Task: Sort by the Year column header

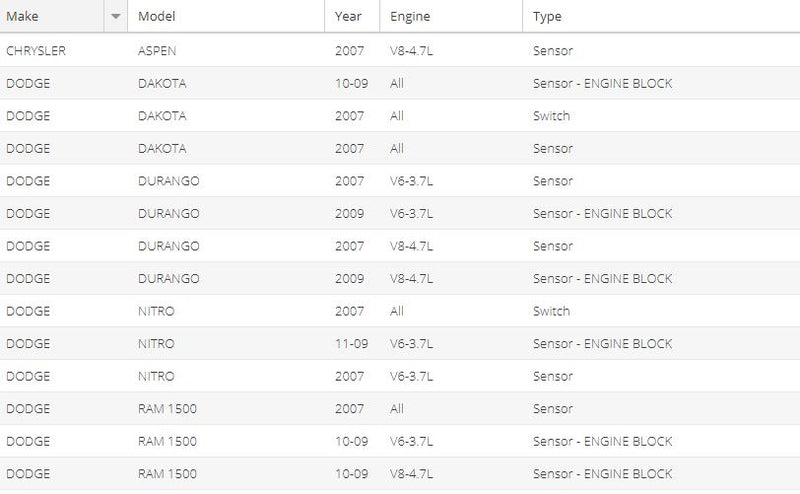Action: [x=352, y=16]
